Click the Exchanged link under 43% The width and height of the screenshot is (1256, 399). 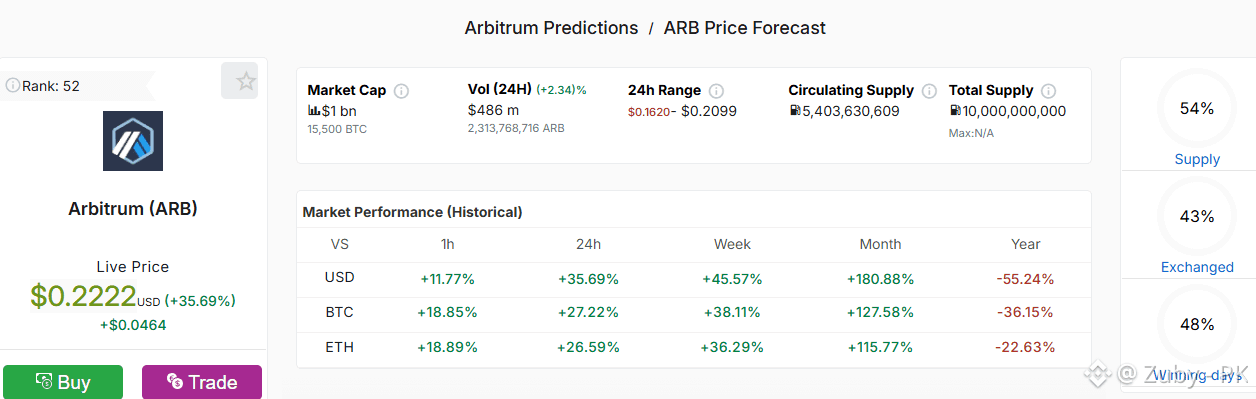(x=1197, y=267)
